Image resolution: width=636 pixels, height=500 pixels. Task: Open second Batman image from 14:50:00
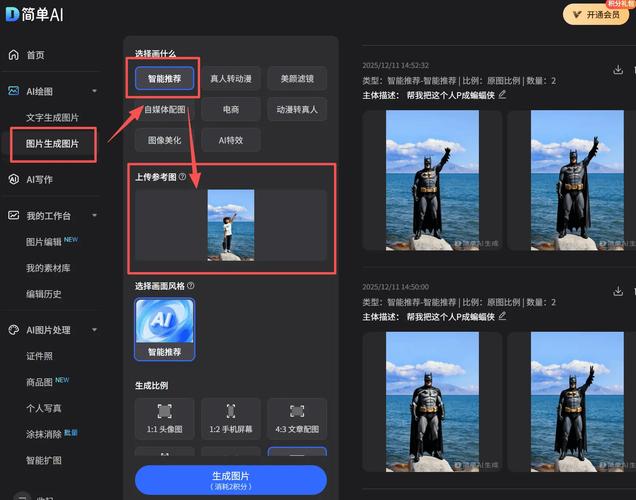tap(577, 402)
